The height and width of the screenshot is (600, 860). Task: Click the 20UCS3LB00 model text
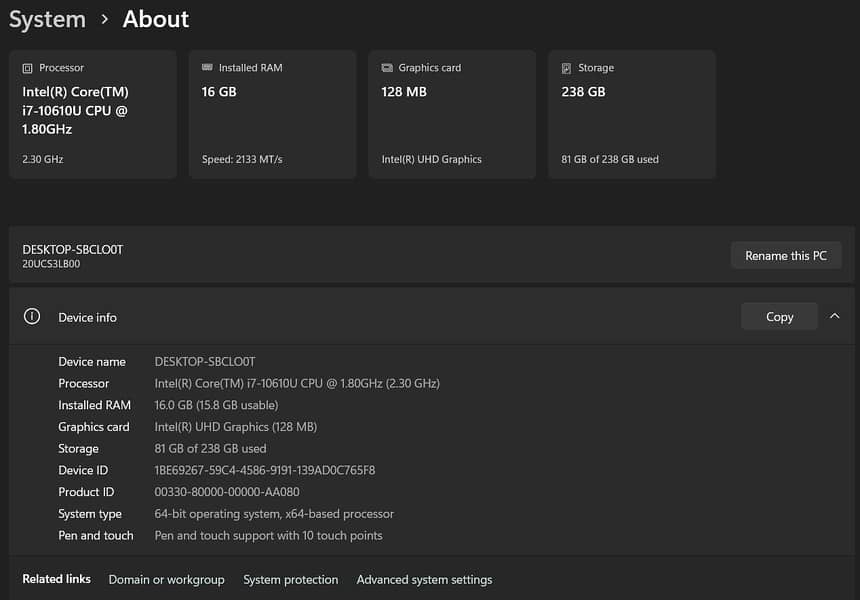51,264
